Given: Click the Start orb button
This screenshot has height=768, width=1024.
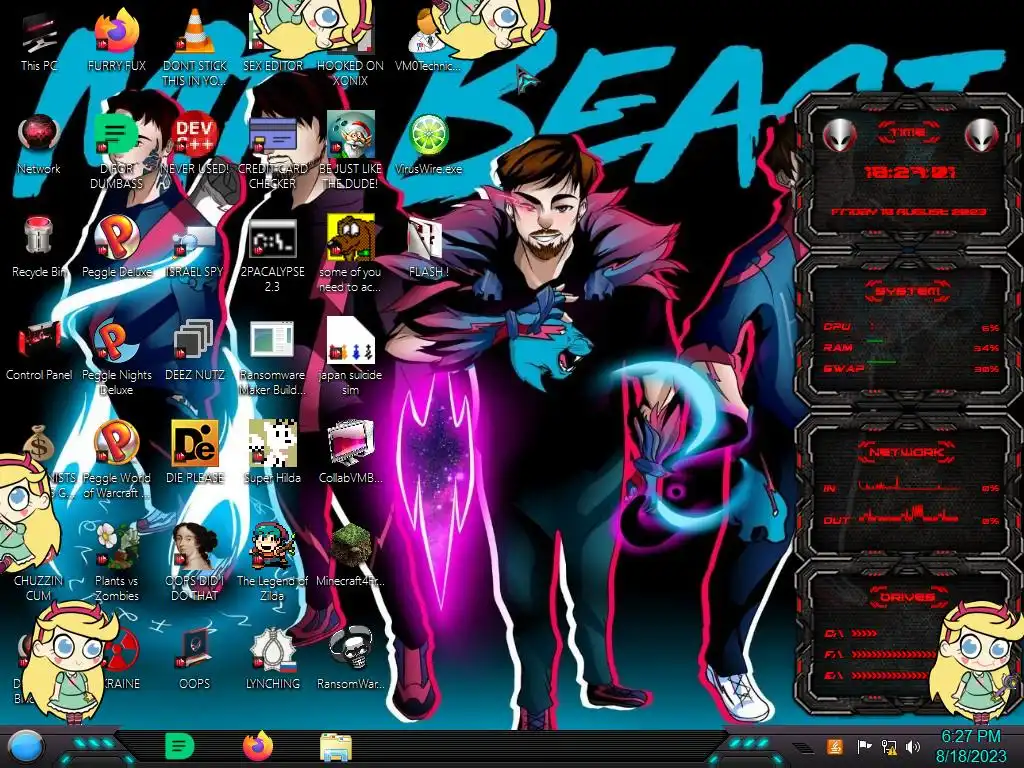Looking at the screenshot, I should click(x=26, y=746).
